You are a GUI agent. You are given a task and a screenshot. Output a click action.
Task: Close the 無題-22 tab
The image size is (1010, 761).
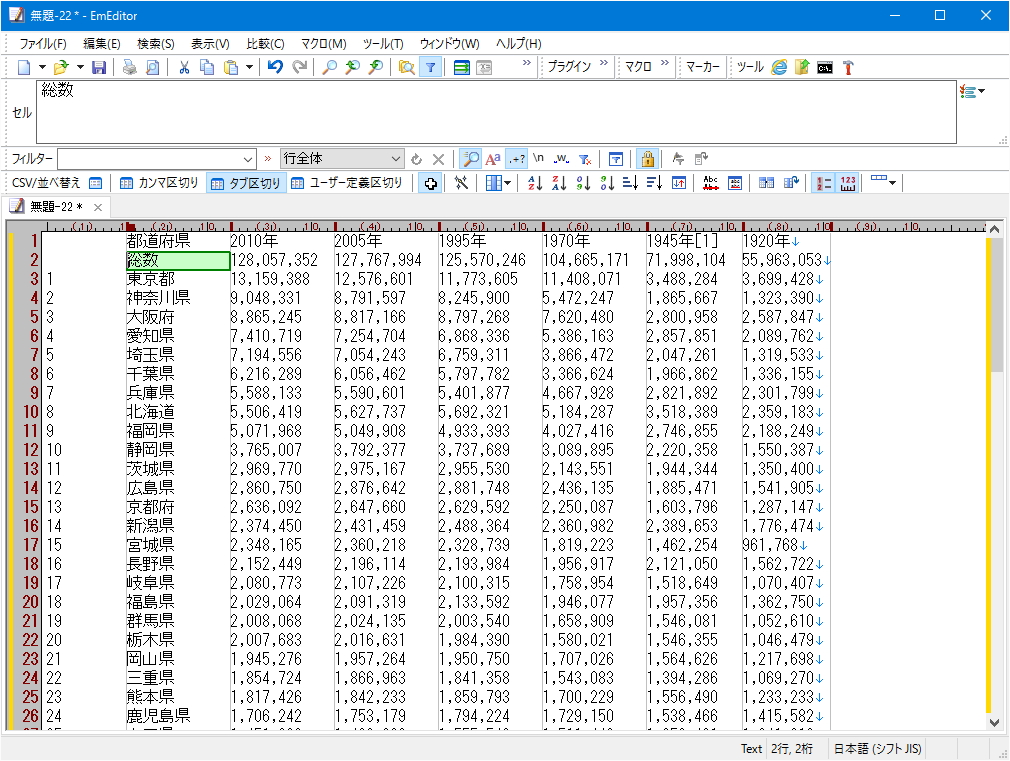(x=98, y=207)
